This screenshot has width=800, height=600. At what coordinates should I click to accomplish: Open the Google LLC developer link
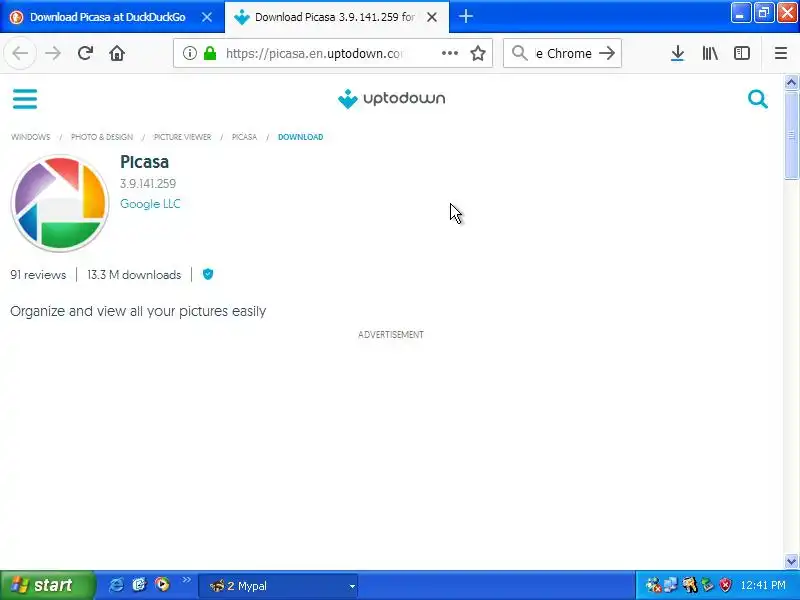(x=150, y=204)
